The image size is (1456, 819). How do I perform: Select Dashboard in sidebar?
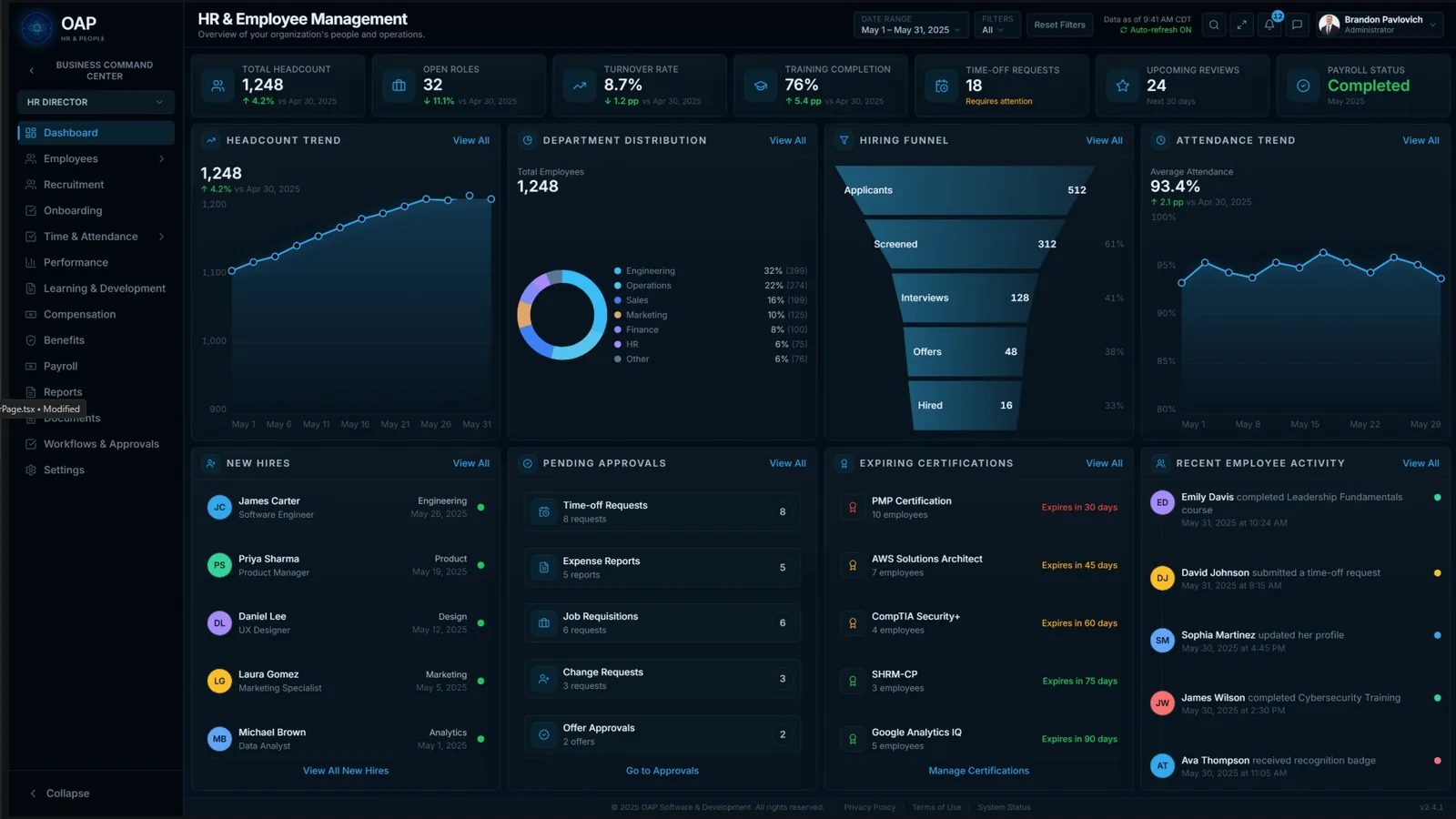(x=96, y=133)
